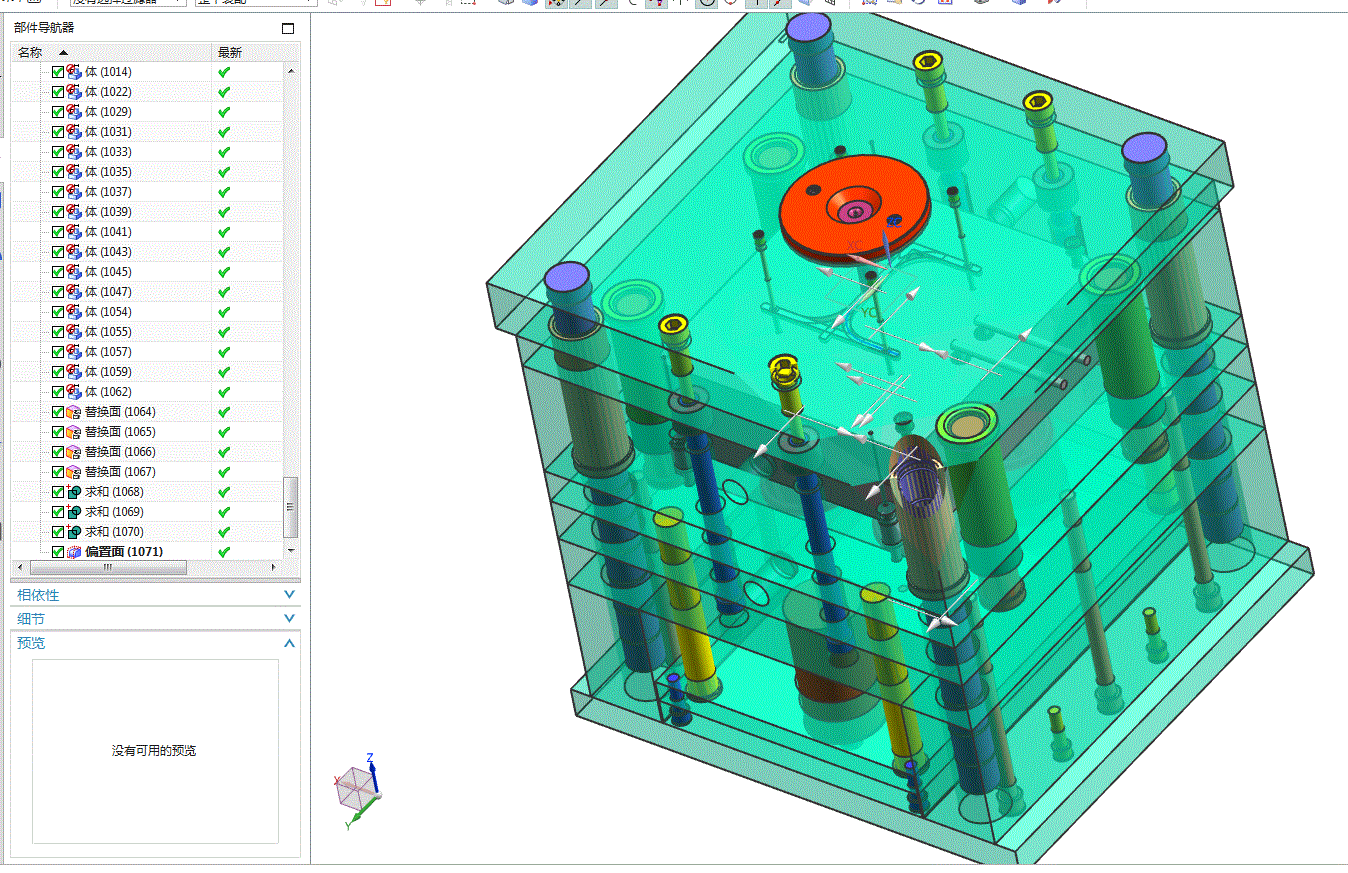Select the 体 (1062) row label

[108, 392]
